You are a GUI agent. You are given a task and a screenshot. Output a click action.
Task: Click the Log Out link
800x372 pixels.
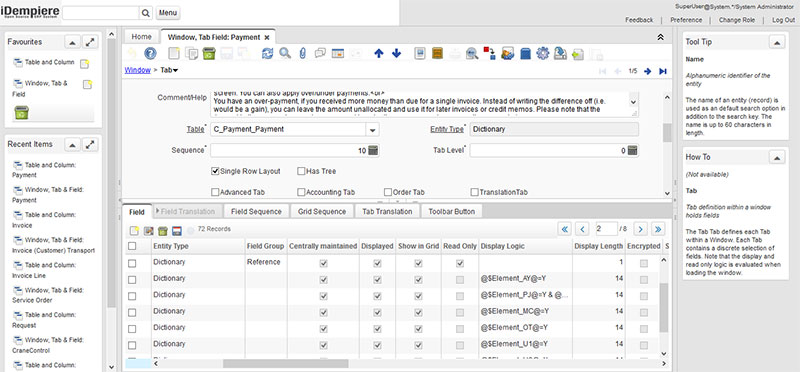pyautogui.click(x=783, y=20)
